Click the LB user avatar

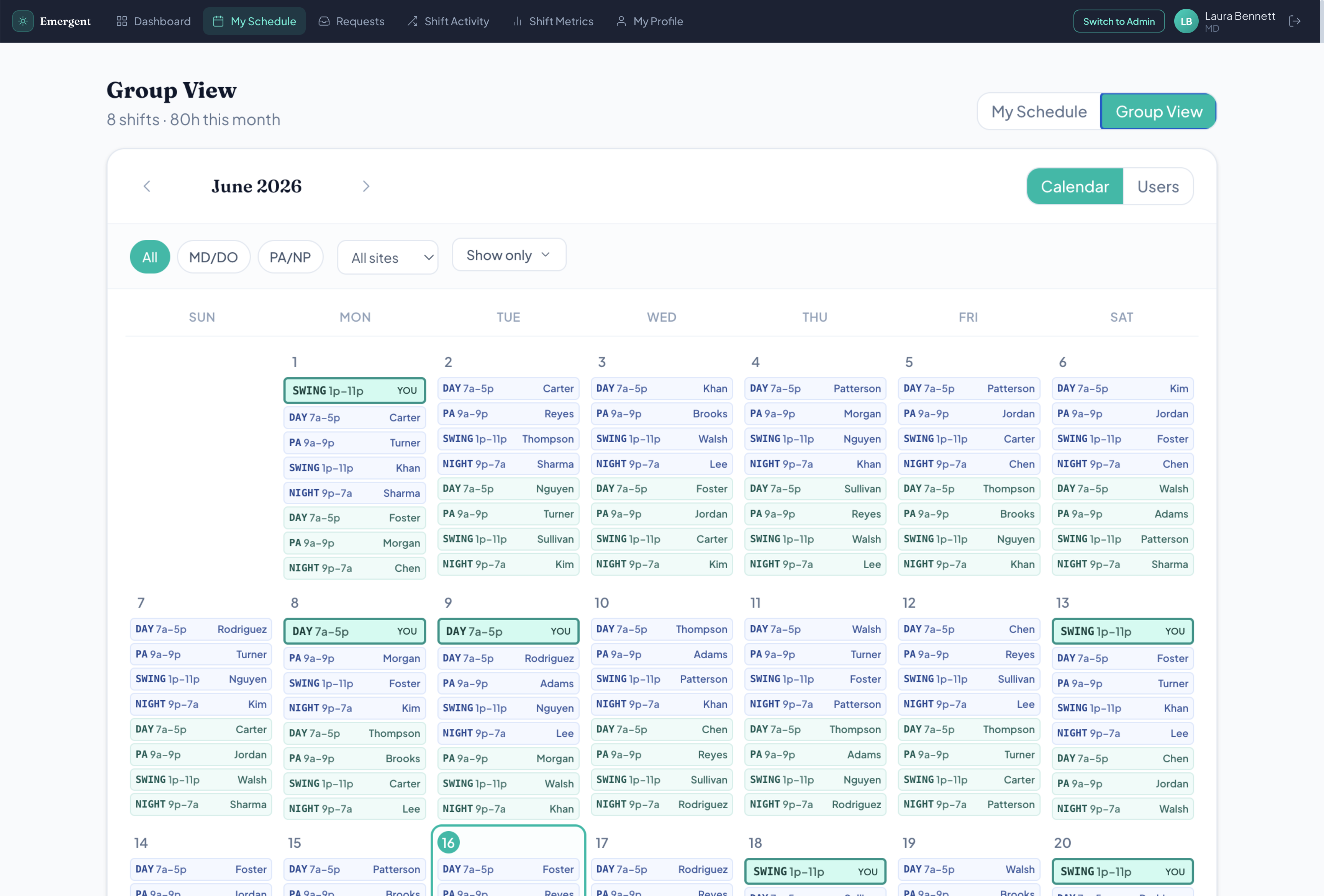(1186, 21)
